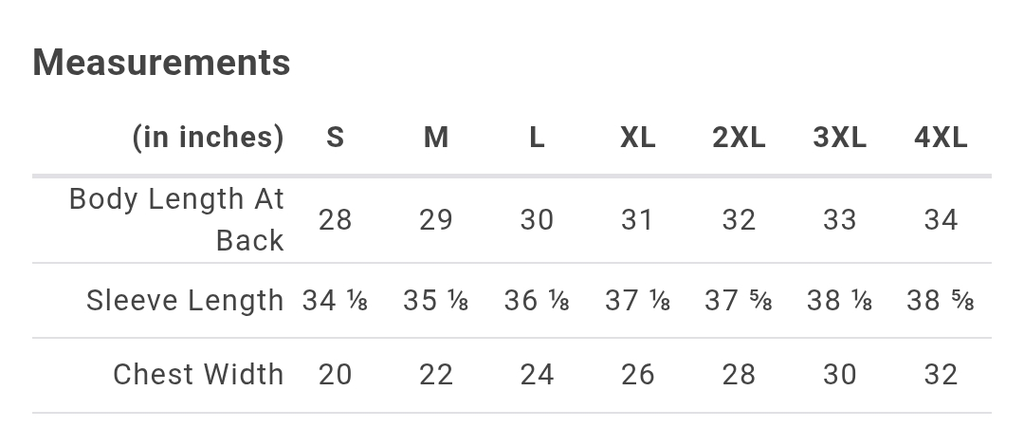Select the L size column header

coord(537,138)
